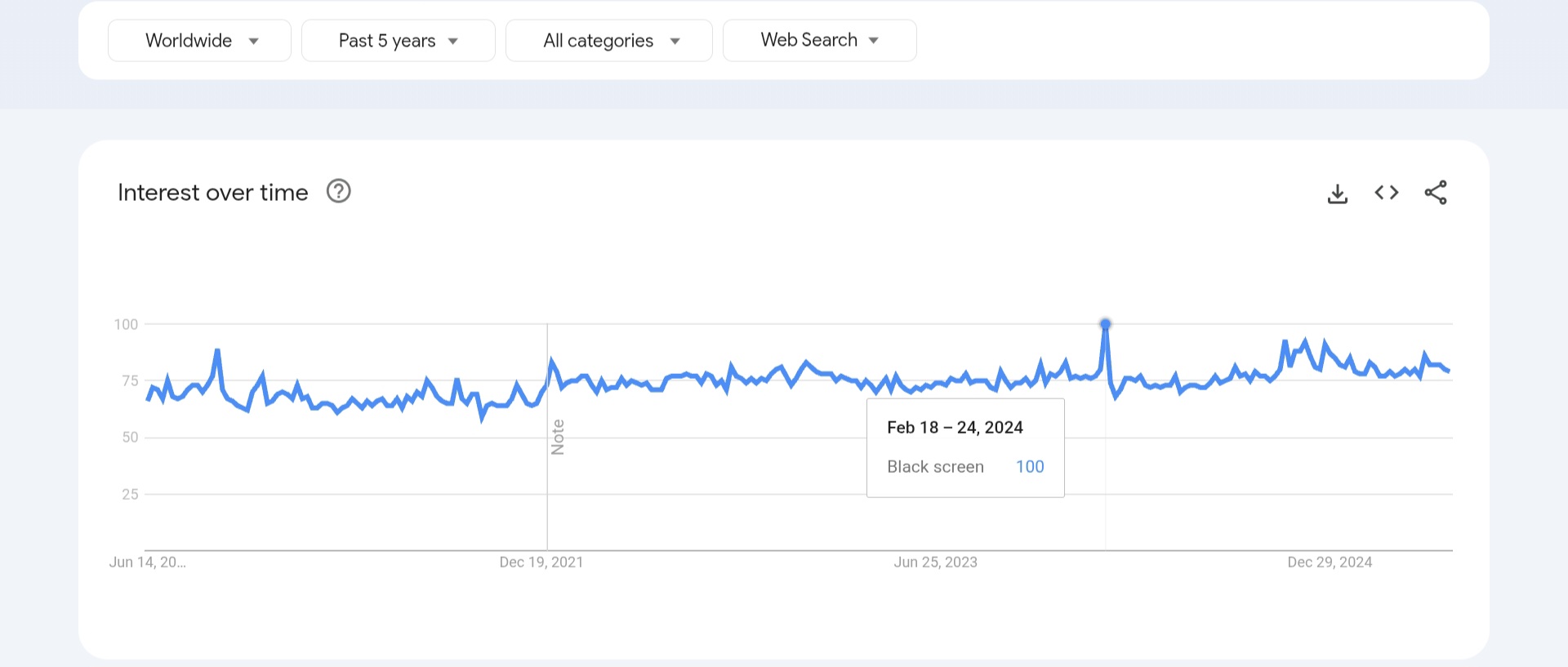Click the tooltip's blue 100 value
This screenshot has width=1568, height=667.
pyautogui.click(x=1030, y=467)
